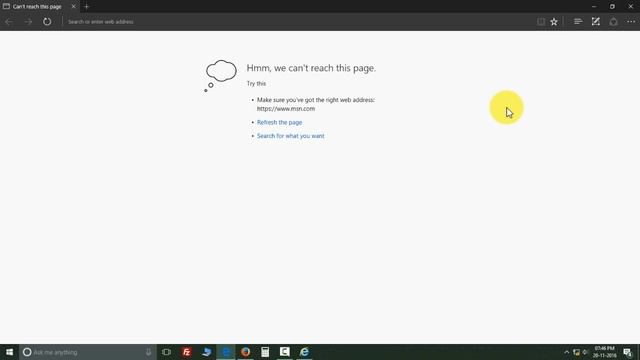Click the "Hmm, we can't reach this page." heading
Screen dimensions: 640x360
pyautogui.click(x=311, y=68)
